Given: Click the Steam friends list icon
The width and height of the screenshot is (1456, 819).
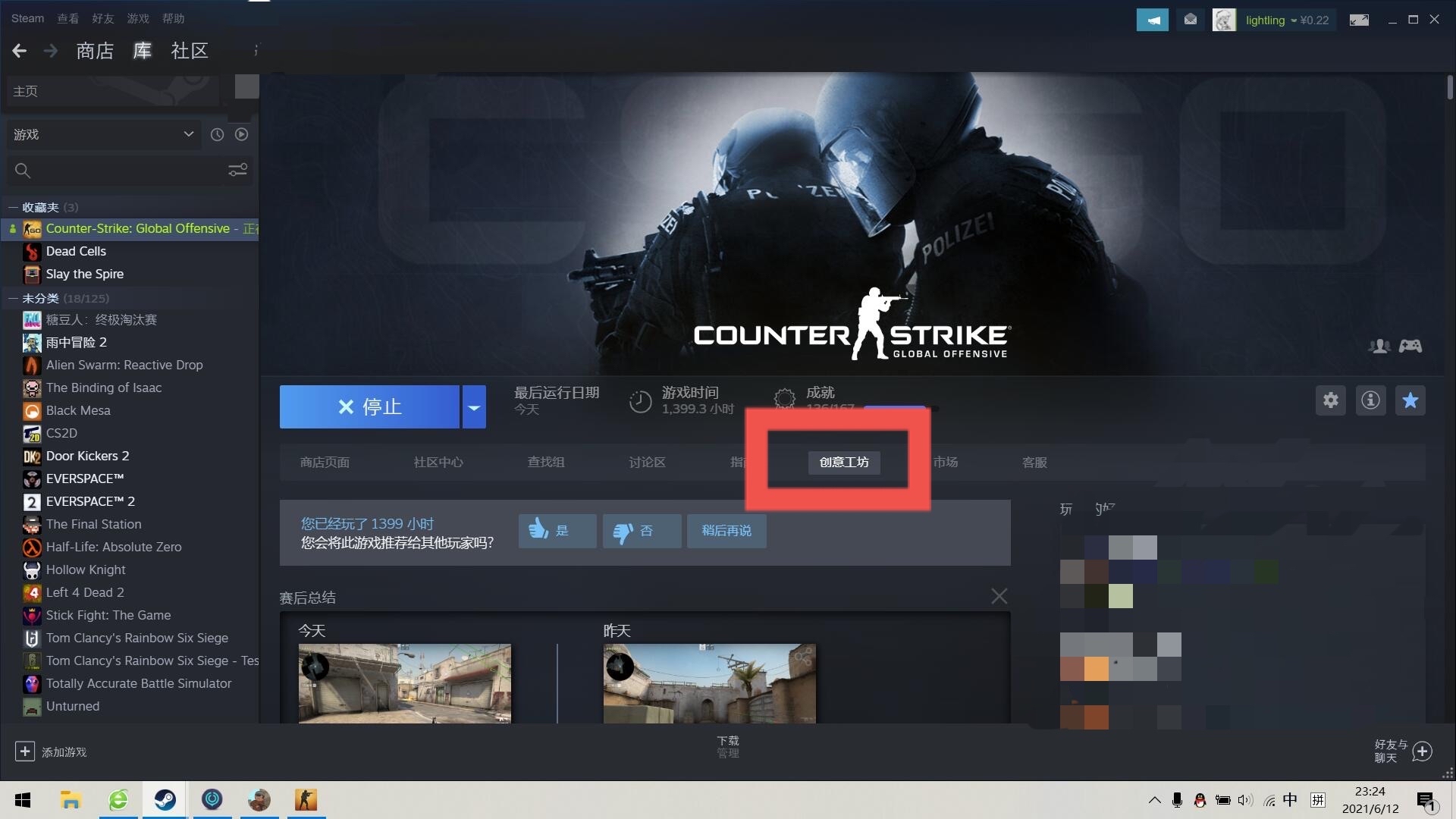Looking at the screenshot, I should pyautogui.click(x=1380, y=345).
